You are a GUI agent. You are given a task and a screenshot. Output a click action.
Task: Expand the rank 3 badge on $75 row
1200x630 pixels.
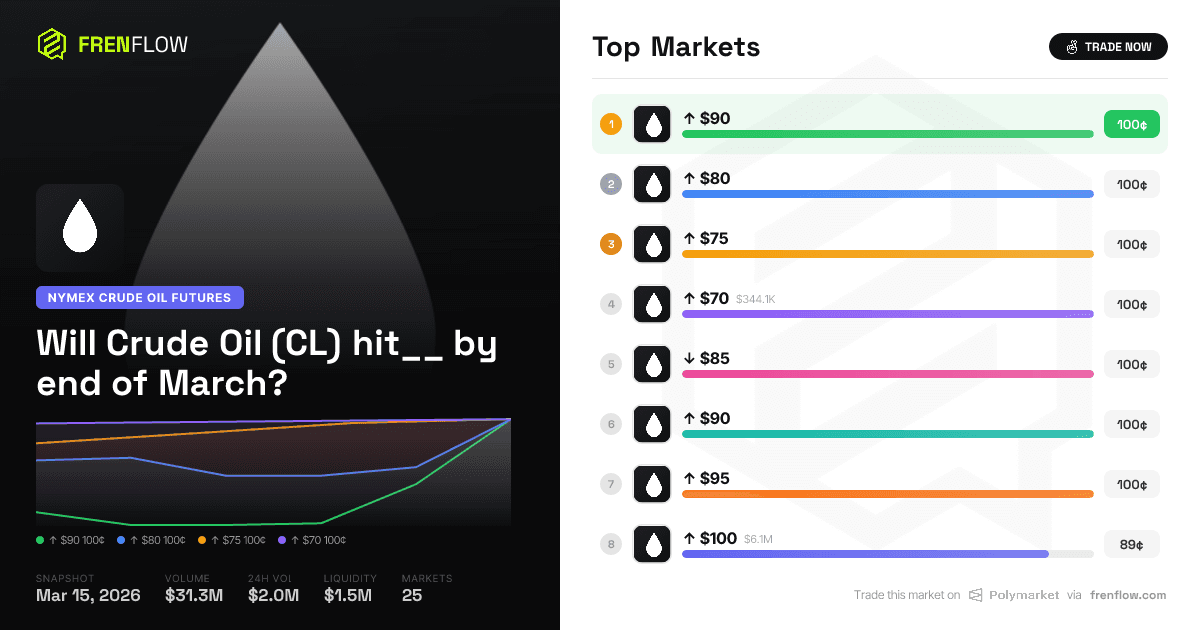point(611,244)
